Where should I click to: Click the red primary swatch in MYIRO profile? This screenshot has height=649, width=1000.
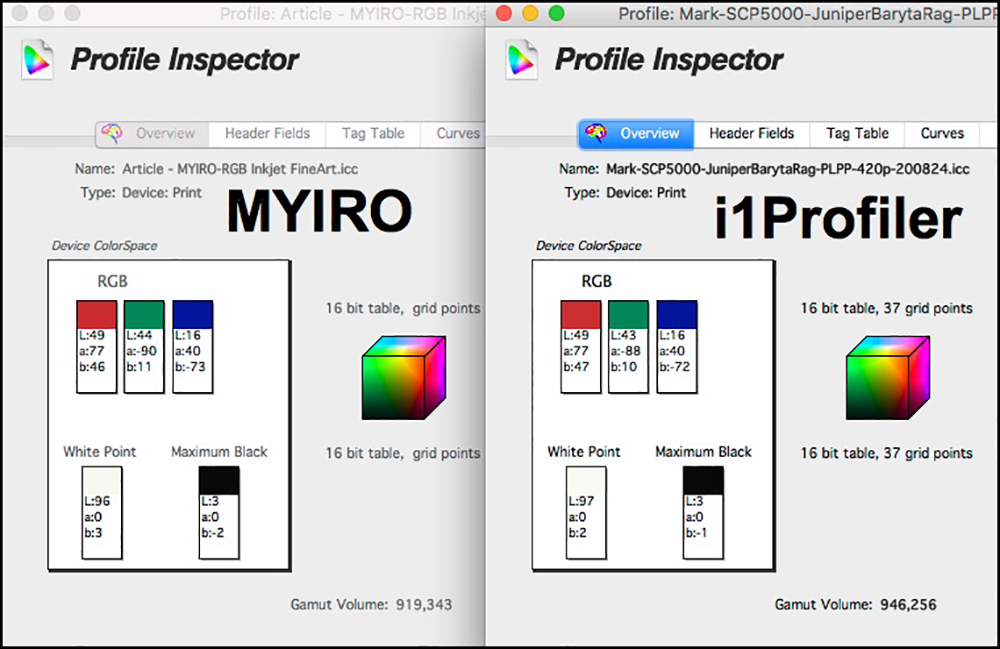point(97,313)
